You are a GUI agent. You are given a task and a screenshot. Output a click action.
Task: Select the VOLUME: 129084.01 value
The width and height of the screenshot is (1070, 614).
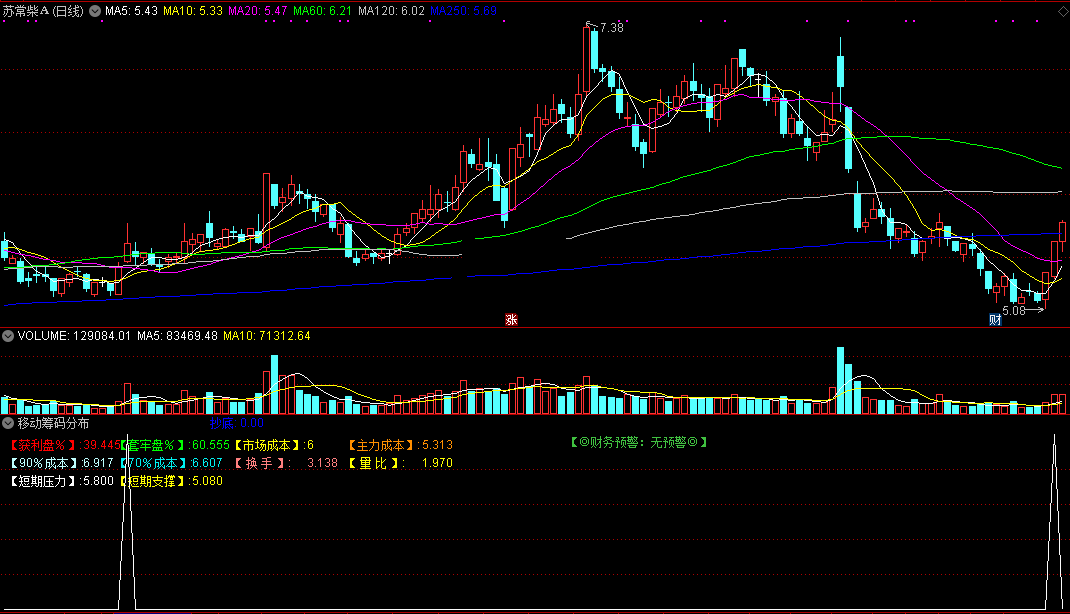pos(74,336)
